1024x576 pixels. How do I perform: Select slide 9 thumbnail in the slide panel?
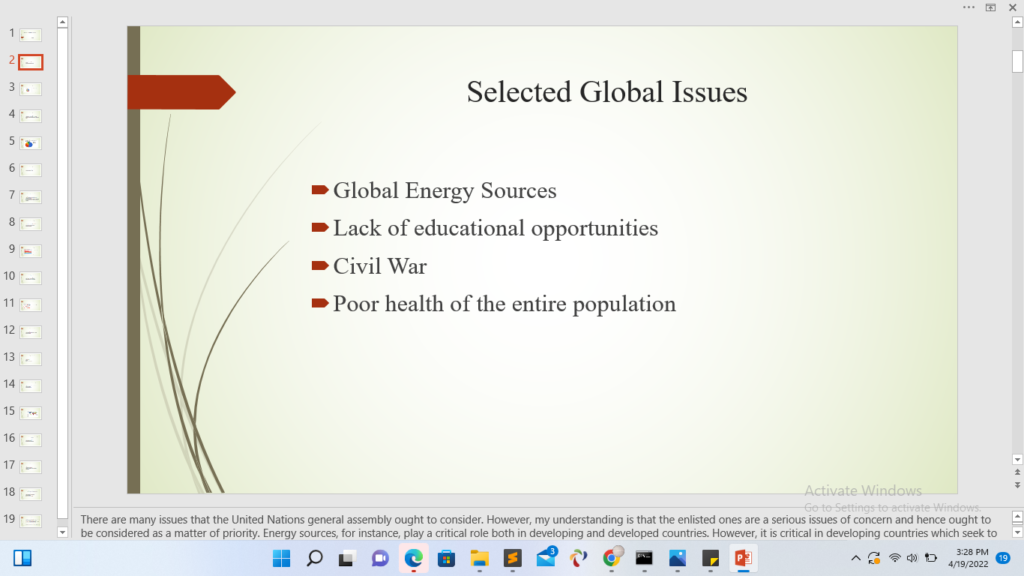click(x=31, y=251)
